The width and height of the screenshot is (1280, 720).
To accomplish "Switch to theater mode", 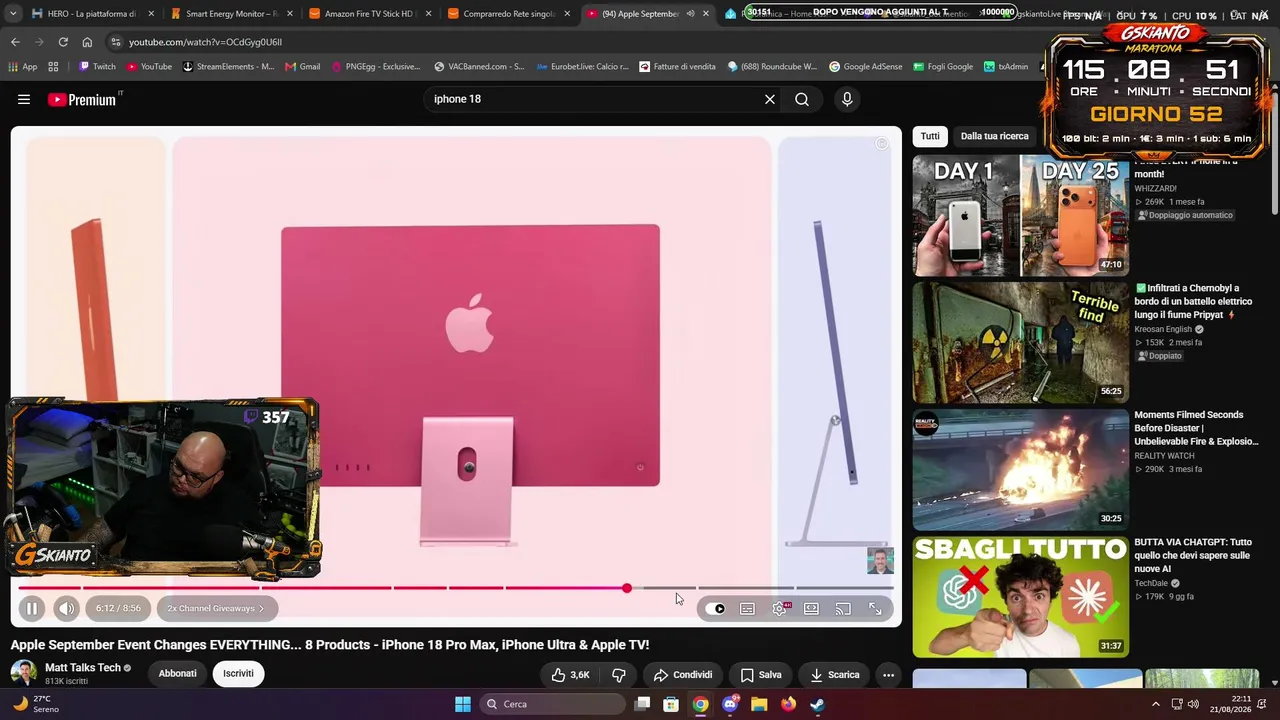I will tap(811, 608).
